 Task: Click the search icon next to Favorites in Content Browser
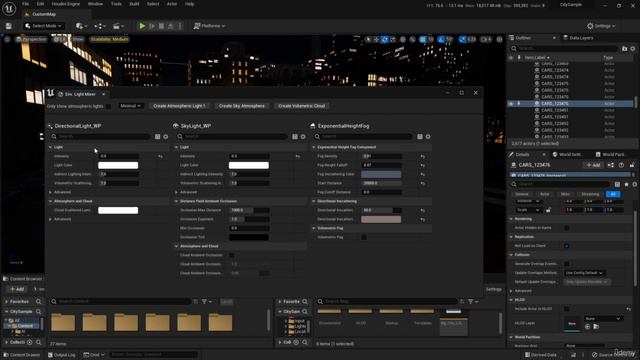(38, 302)
